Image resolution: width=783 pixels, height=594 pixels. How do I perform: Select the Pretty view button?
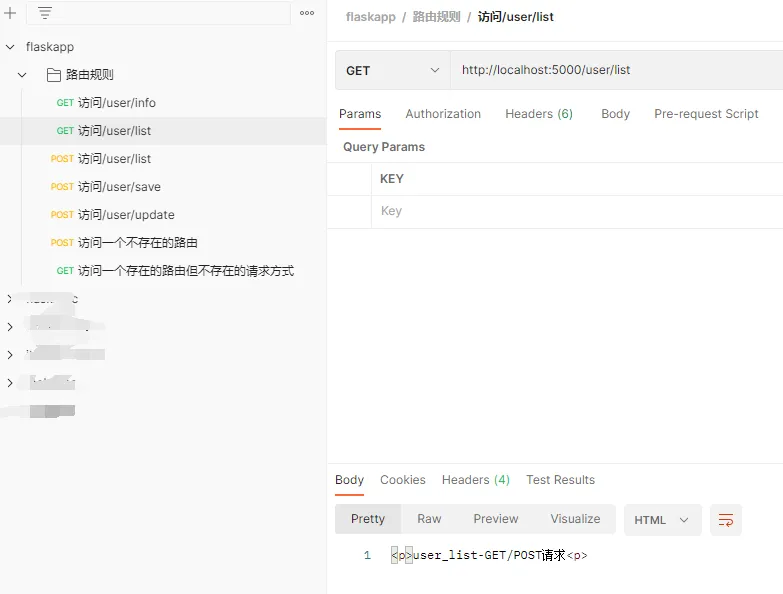[368, 519]
